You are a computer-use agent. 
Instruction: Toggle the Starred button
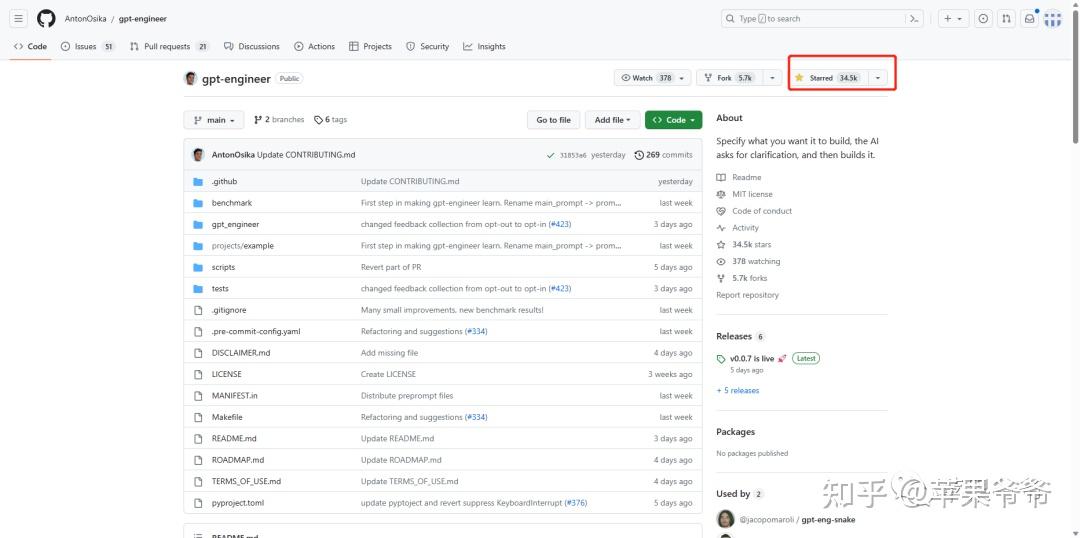[x=828, y=78]
